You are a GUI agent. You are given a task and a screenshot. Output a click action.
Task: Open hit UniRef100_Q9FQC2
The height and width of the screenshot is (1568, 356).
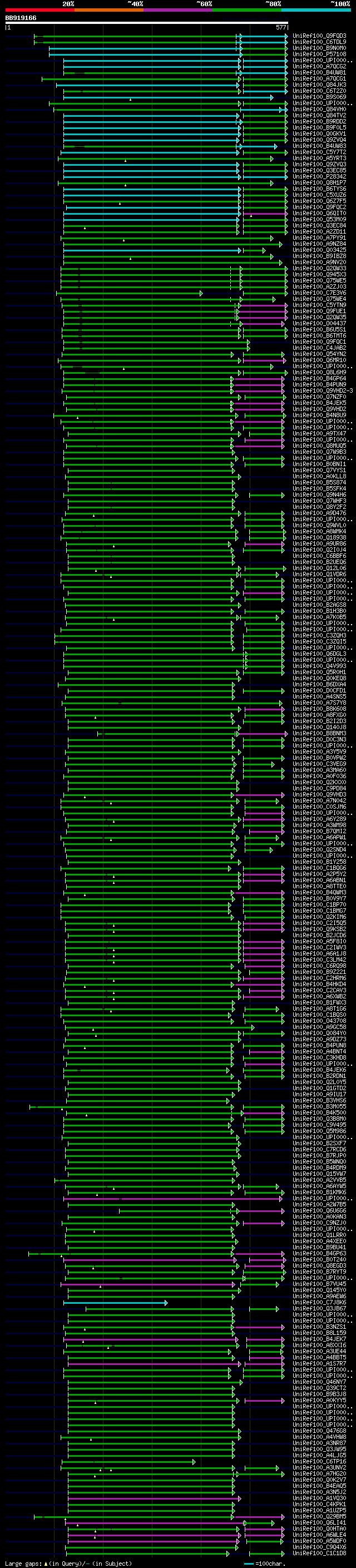click(x=319, y=207)
